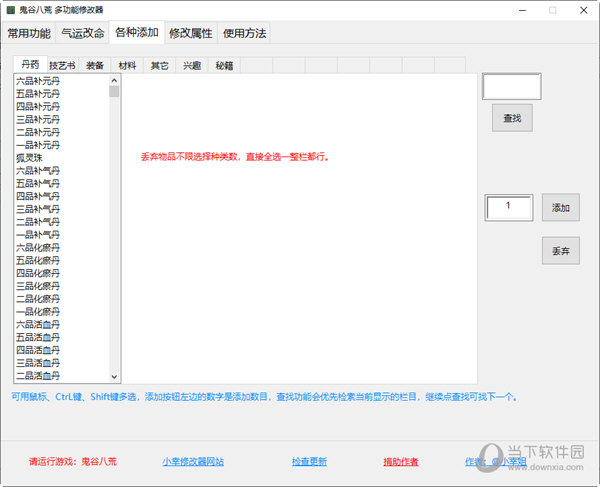Select 三品补气丹 in the list
The image size is (600, 487).
coord(38,209)
